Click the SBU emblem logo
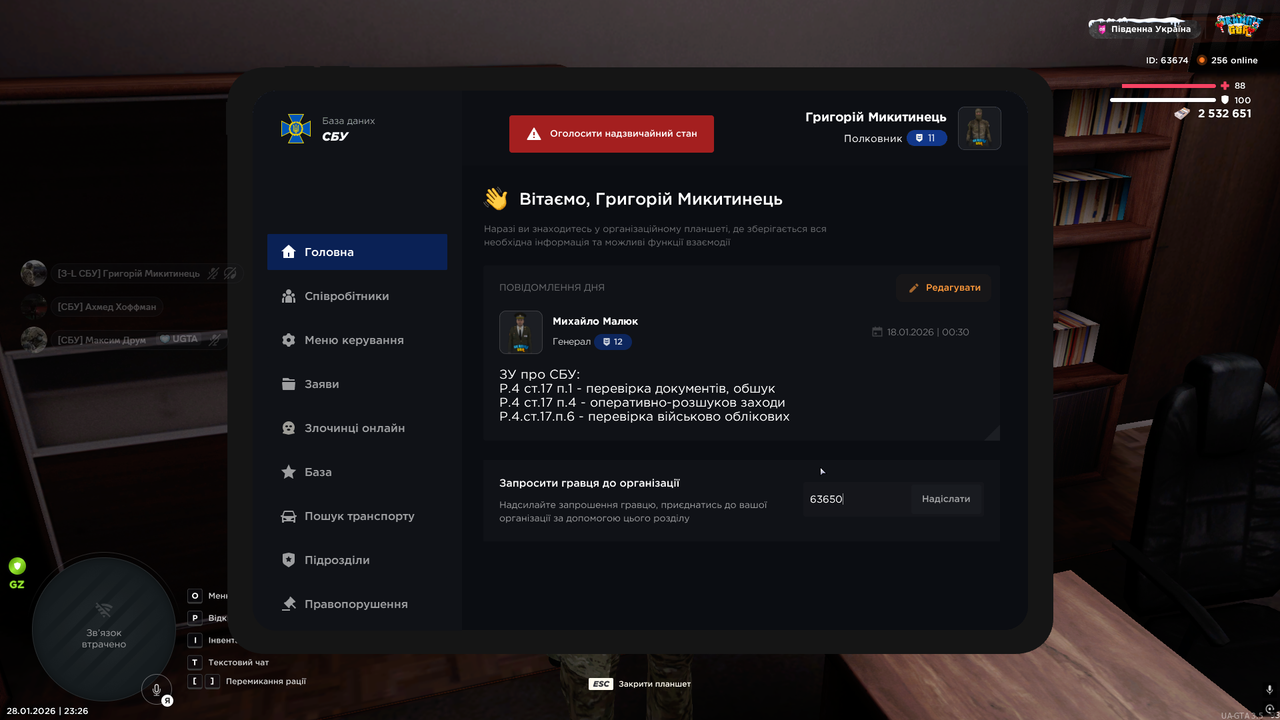The width and height of the screenshot is (1280, 720). click(x=296, y=128)
